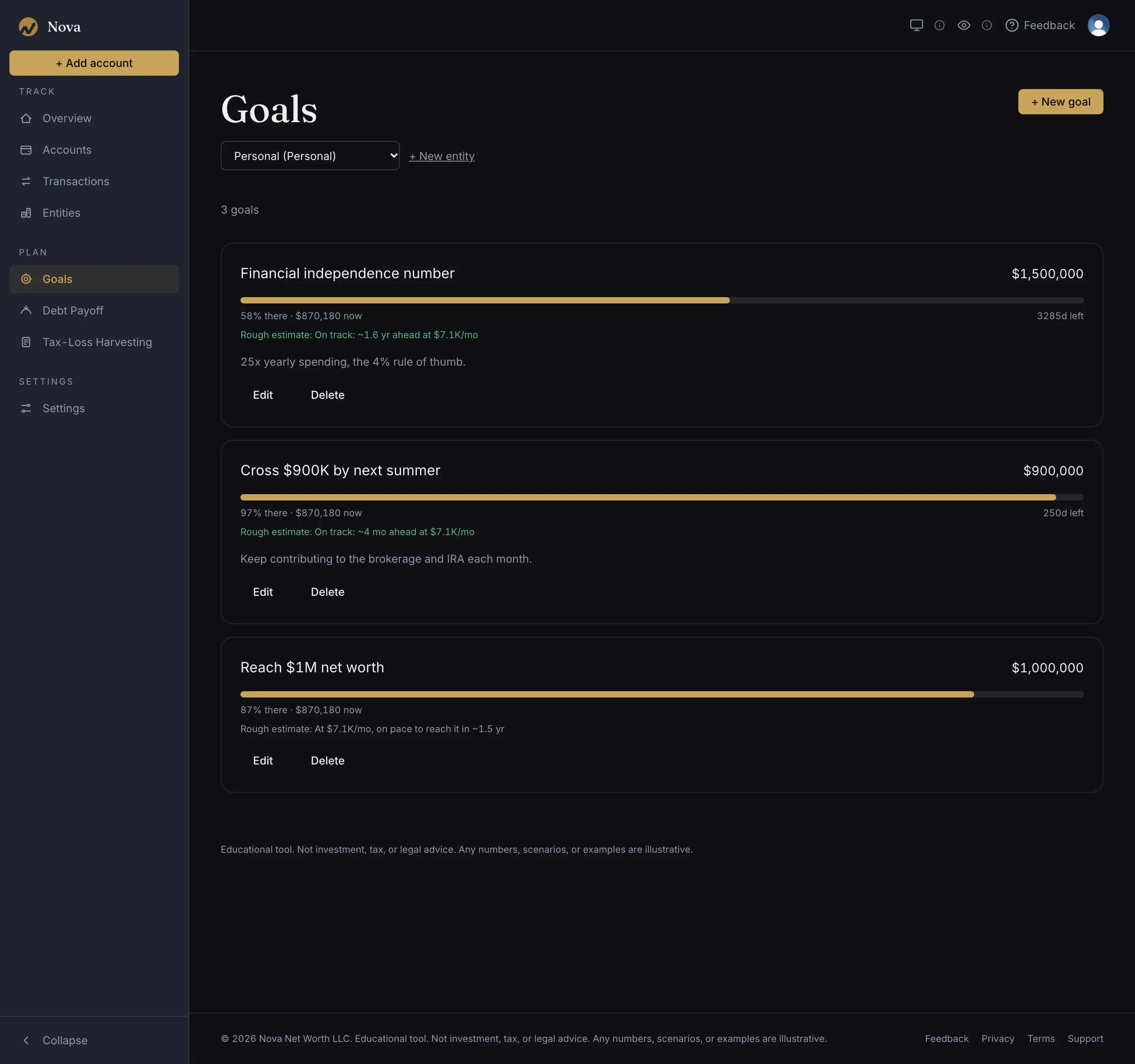The width and height of the screenshot is (1135, 1064).
Task: Click the info icon next to monitor icon
Action: tap(939, 25)
